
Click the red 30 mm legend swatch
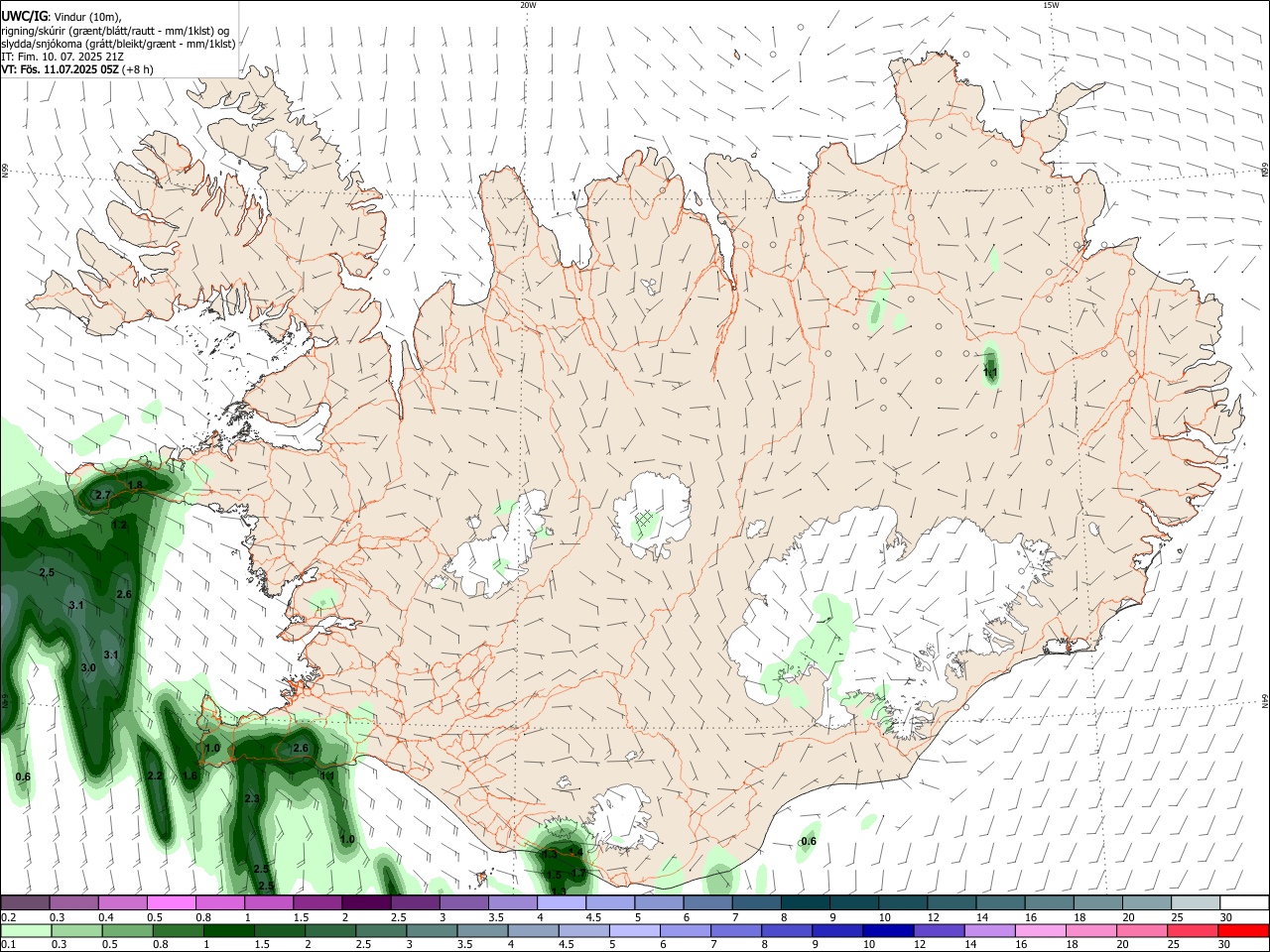pyautogui.click(x=1244, y=930)
